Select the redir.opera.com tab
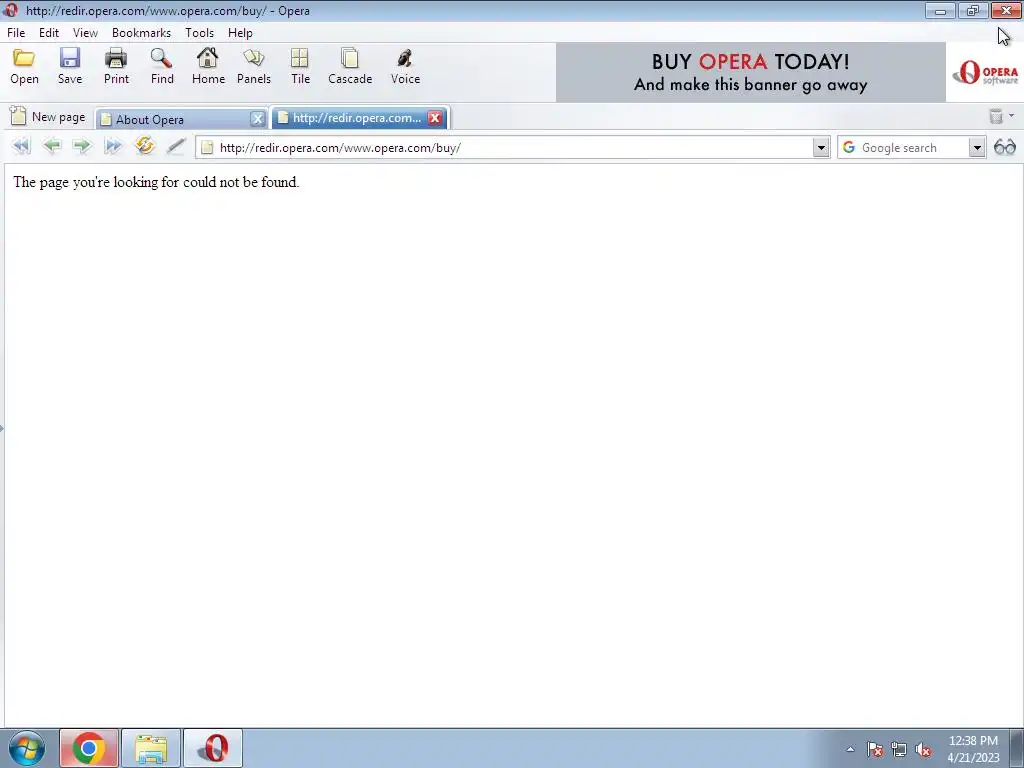Viewport: 1024px width, 768px height. pyautogui.click(x=356, y=118)
